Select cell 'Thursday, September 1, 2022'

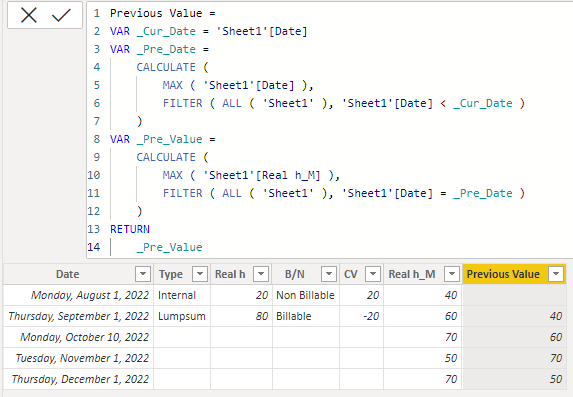coord(79,316)
